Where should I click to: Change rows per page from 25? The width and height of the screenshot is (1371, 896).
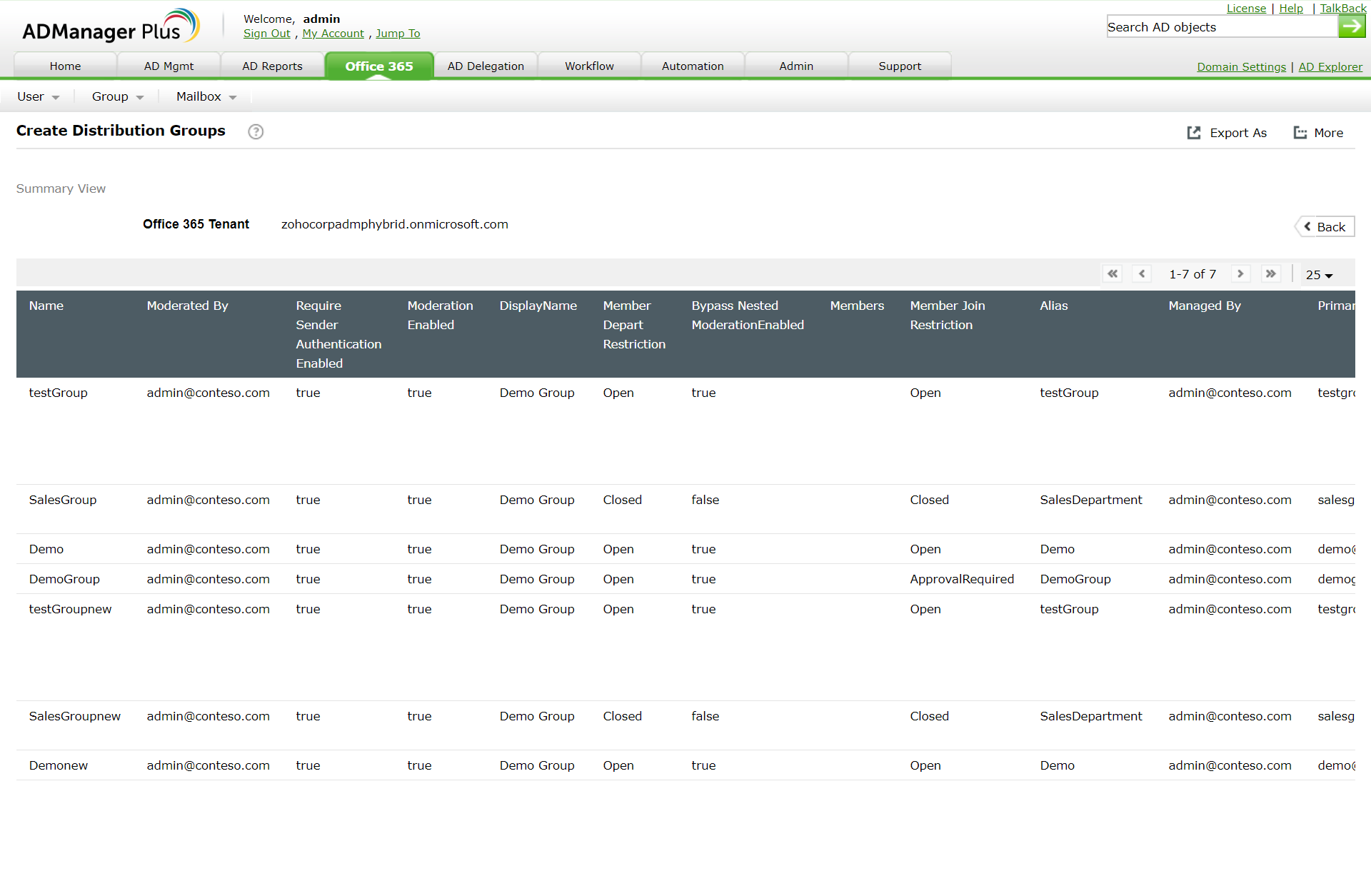pos(1319,275)
